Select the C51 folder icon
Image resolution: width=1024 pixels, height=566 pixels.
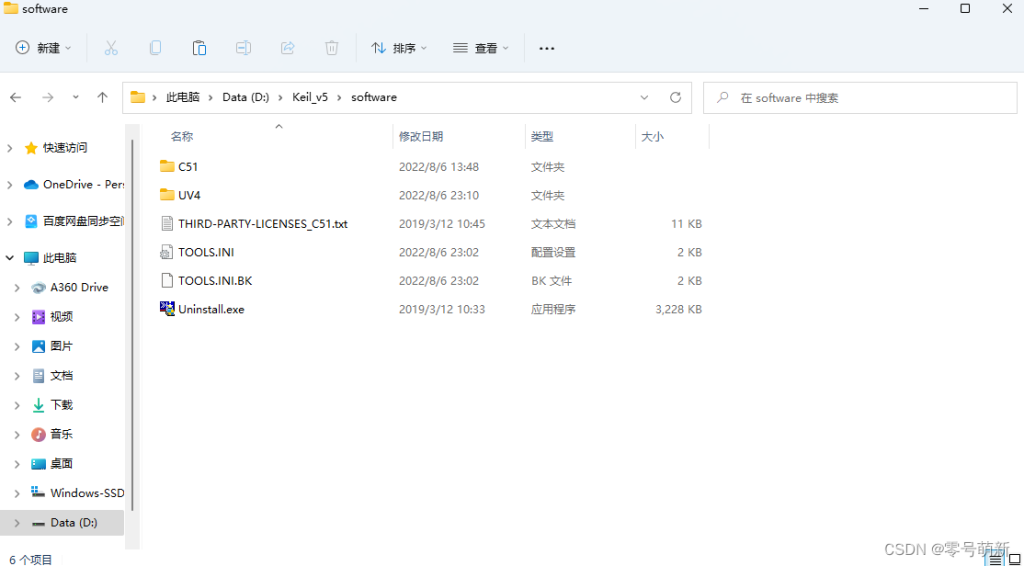[x=167, y=166]
